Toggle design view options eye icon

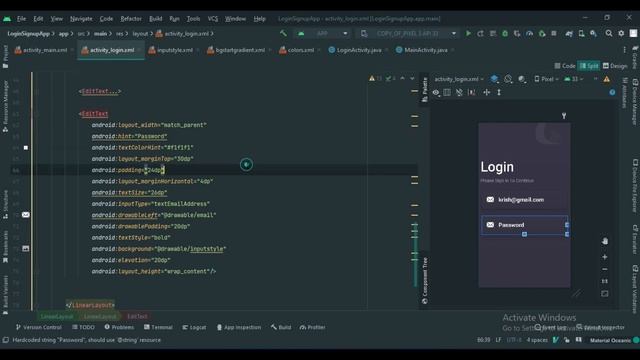(436, 93)
